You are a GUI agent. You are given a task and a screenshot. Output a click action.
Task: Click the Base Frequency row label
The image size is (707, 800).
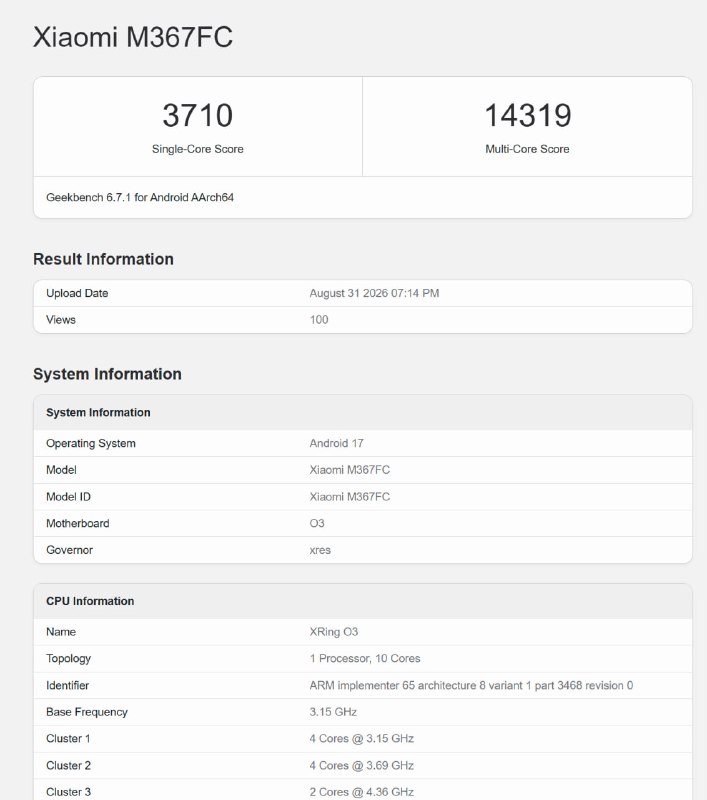point(87,712)
